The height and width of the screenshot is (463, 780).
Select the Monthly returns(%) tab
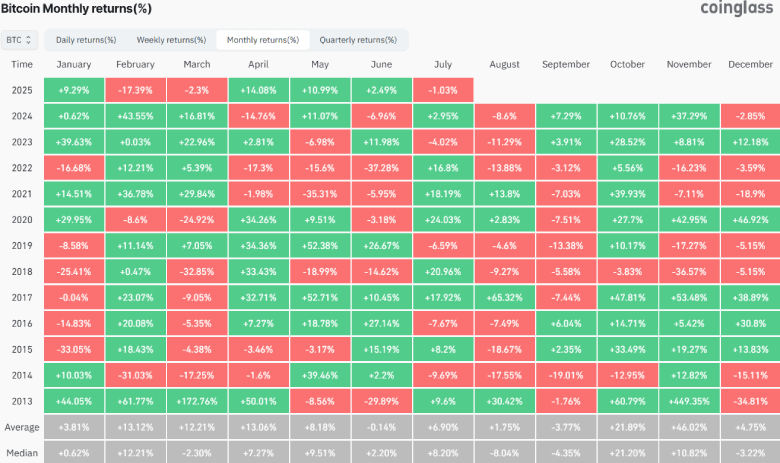pos(262,40)
